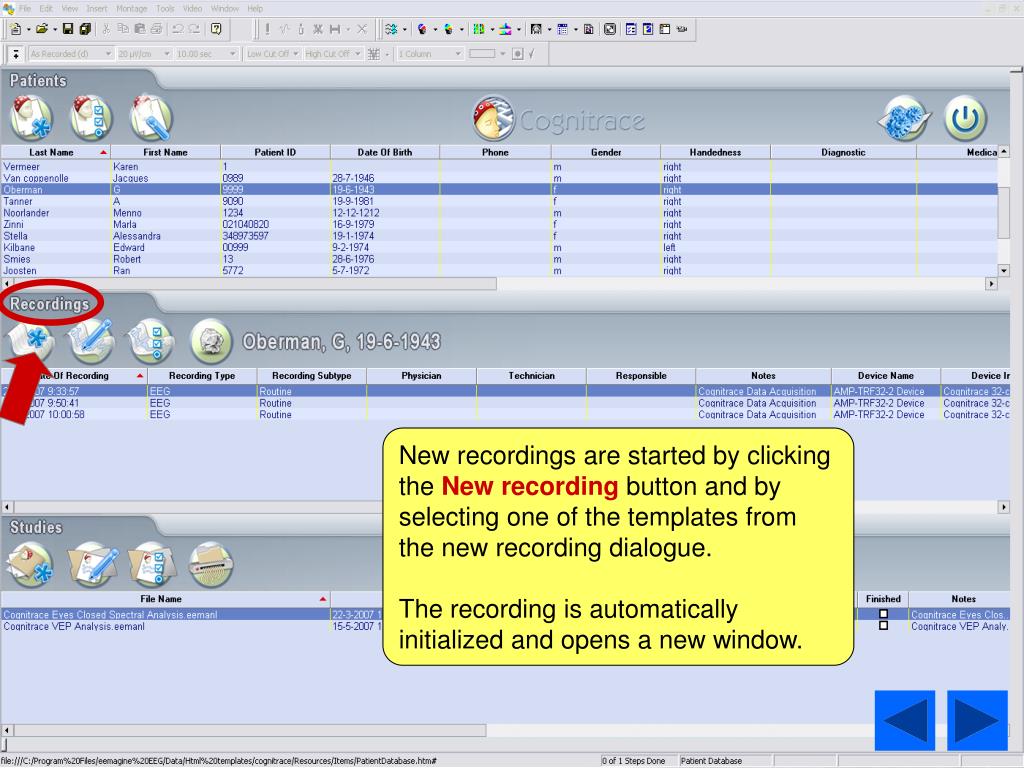Click the New document toolbar icon
Screen dimensions: 1024x768
point(16,29)
